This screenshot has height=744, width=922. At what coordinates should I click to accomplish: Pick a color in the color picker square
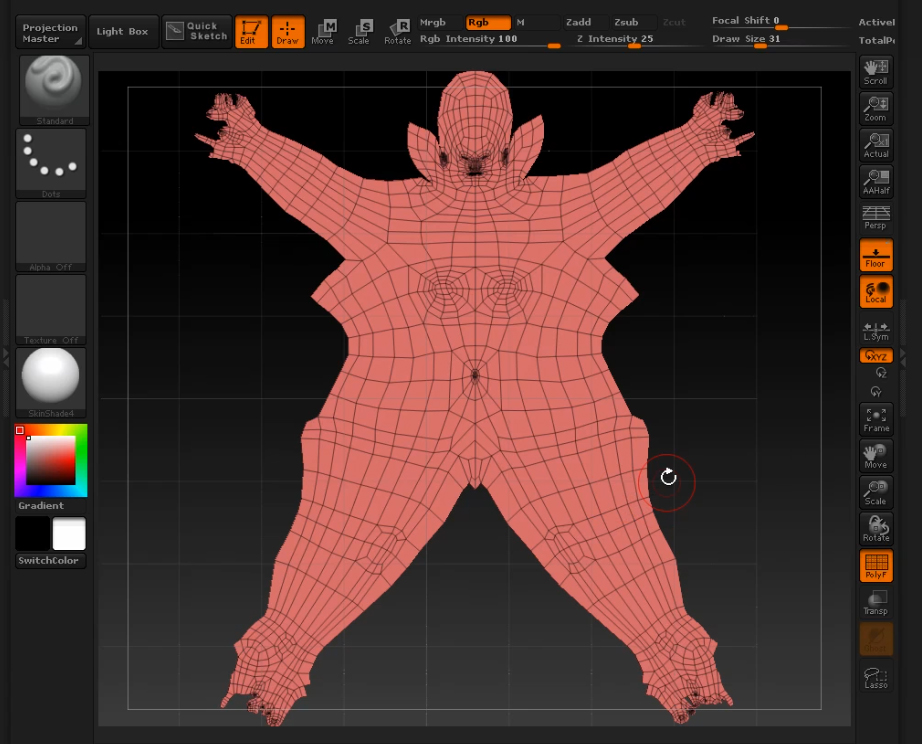click(x=50, y=460)
